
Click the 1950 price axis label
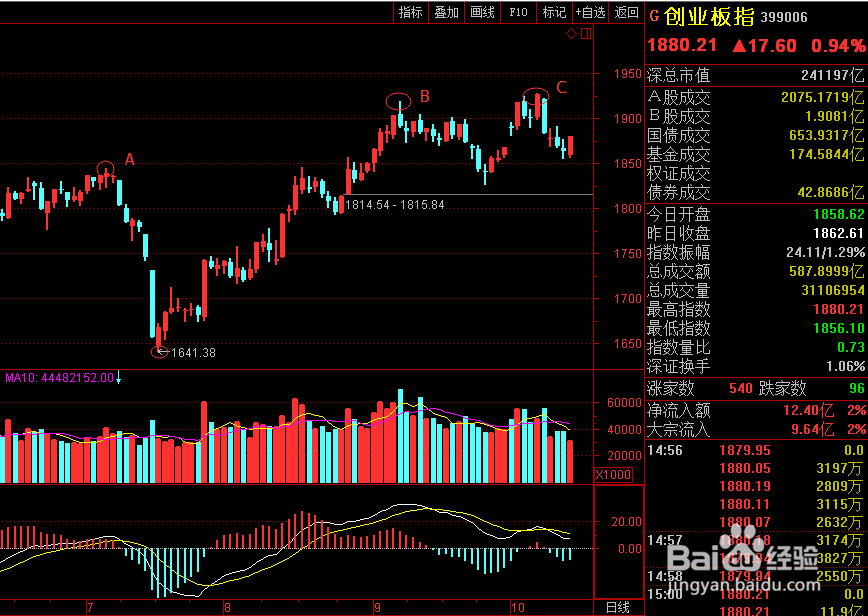628,74
